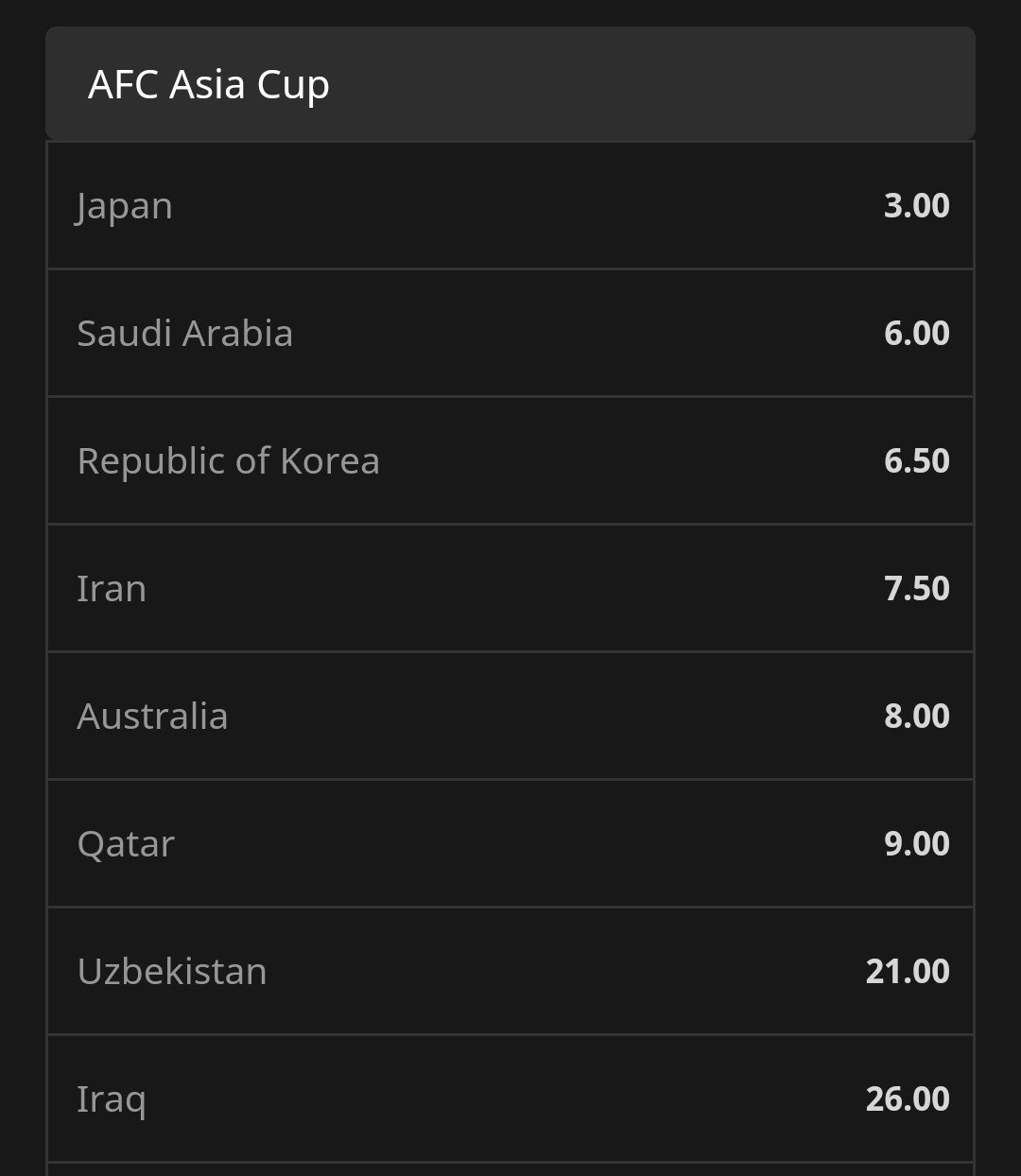Screen dimensions: 1021x1176
Task: Tap the 9.00 odds for Qatar
Action: coord(916,844)
